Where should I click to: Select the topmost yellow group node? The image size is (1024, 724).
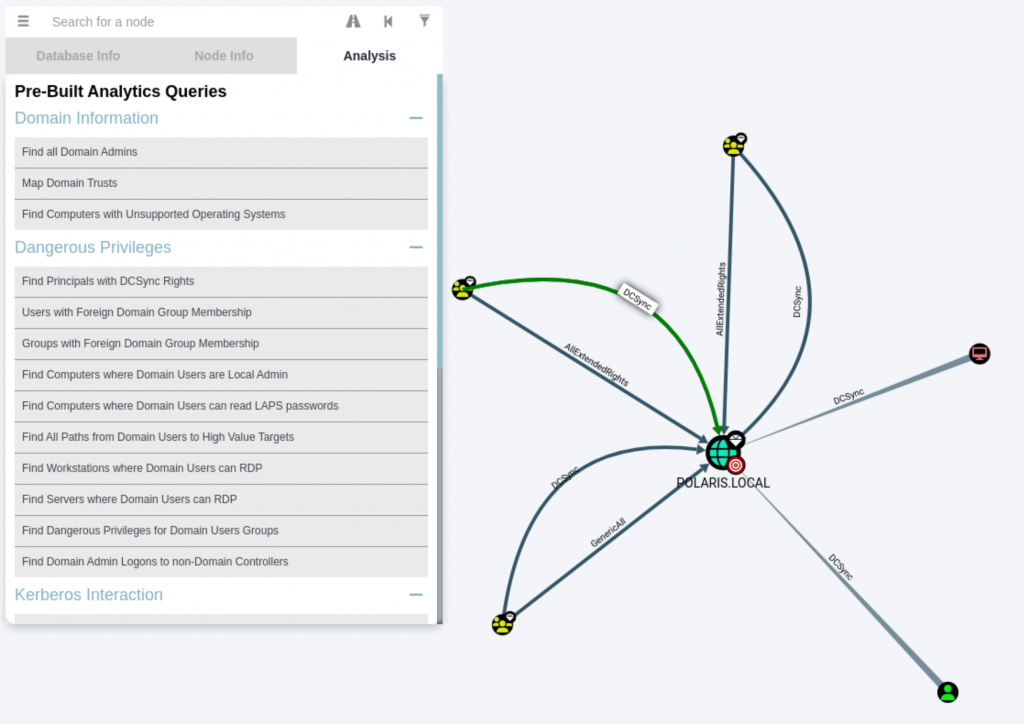(733, 146)
